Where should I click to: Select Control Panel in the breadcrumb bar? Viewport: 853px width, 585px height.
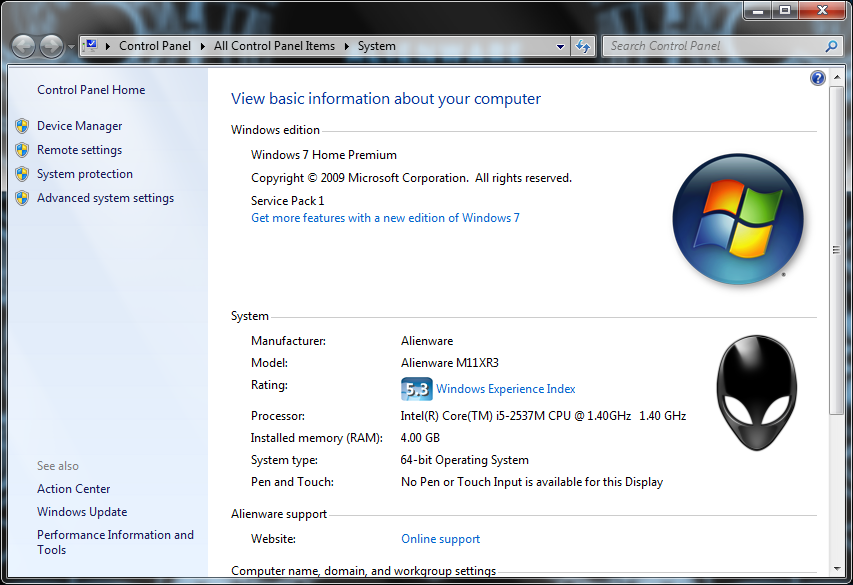coord(155,45)
